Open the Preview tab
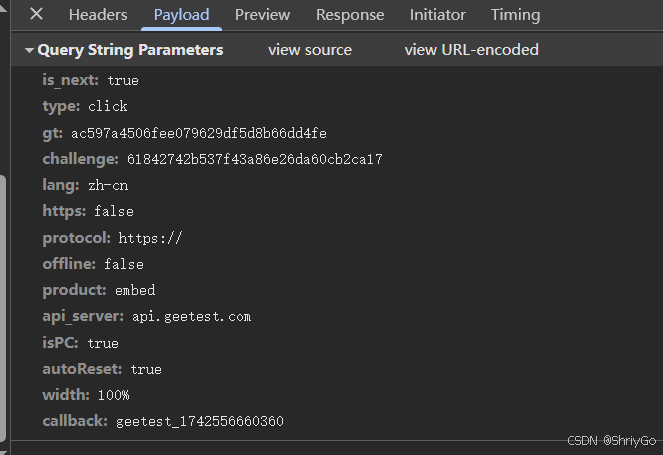 coord(262,15)
